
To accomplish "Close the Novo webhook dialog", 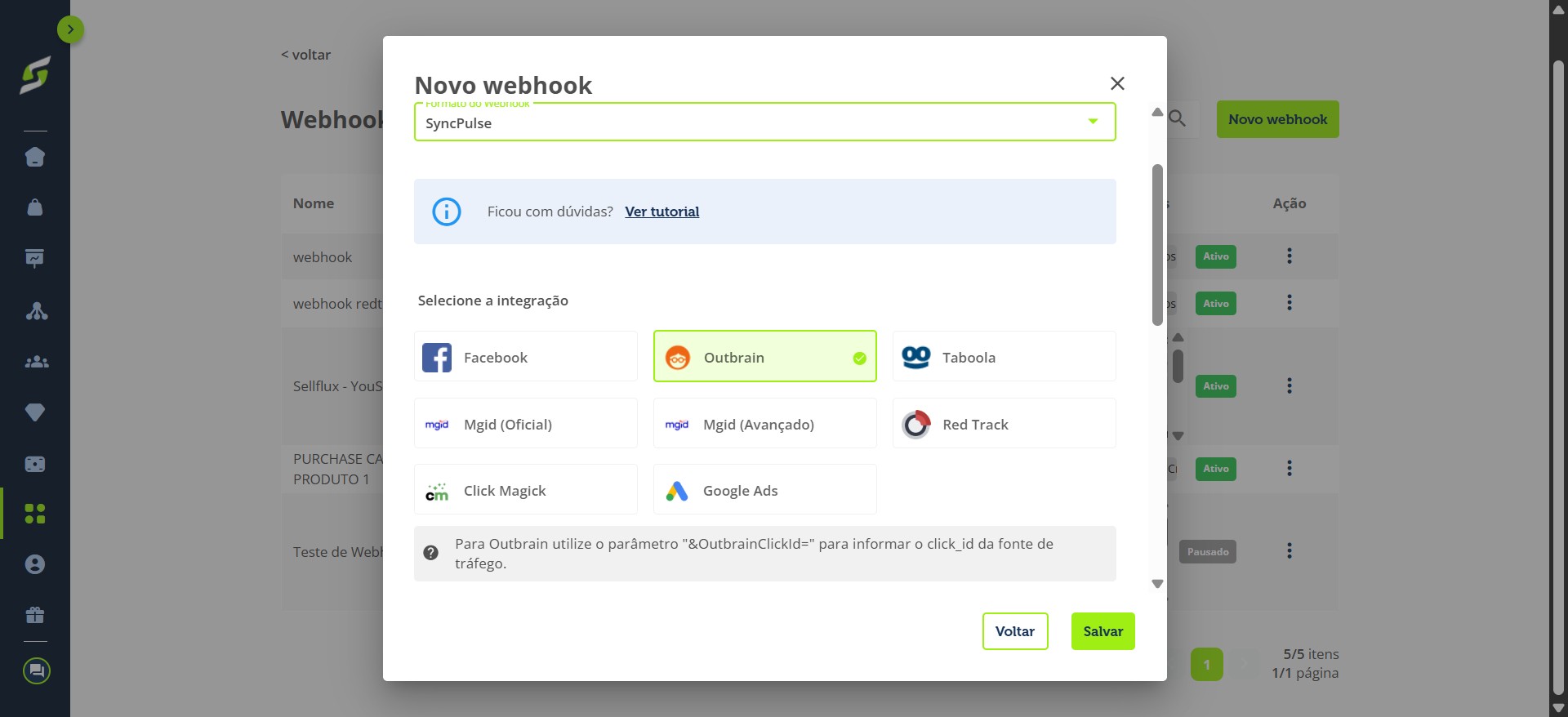I will [x=1117, y=83].
